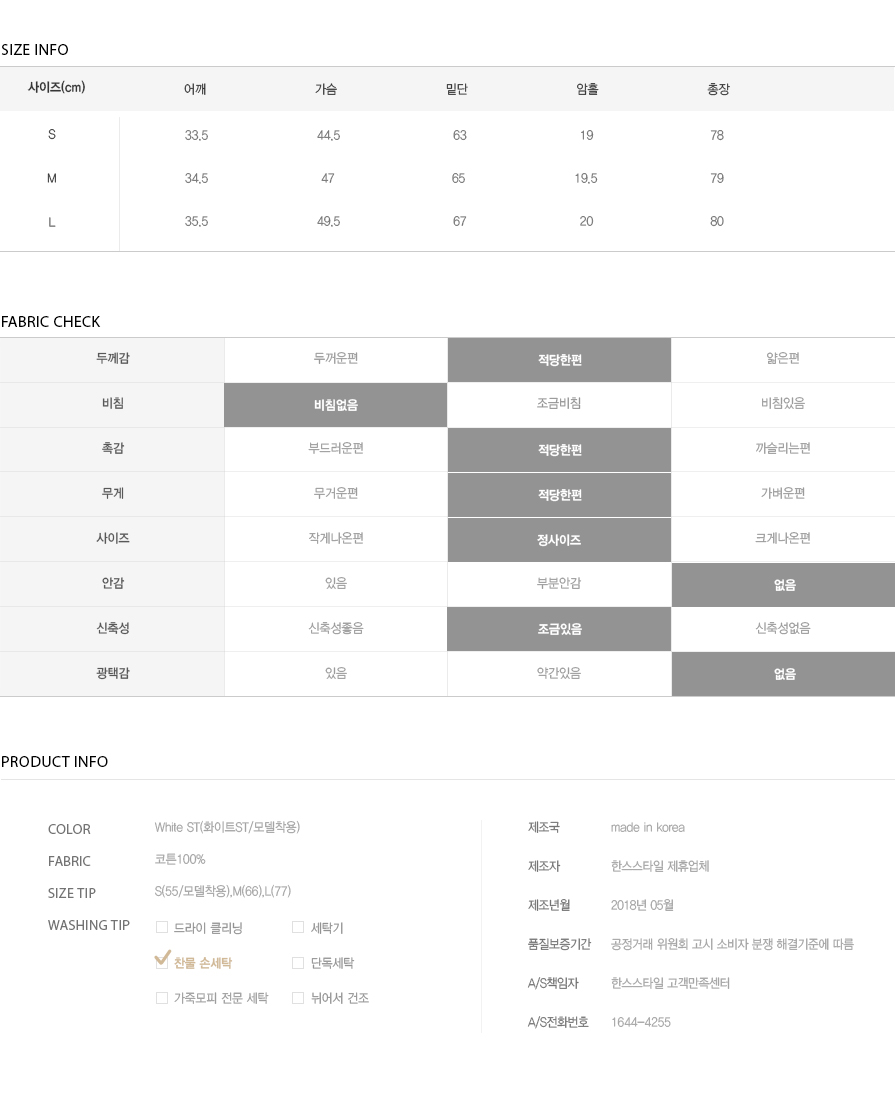The image size is (895, 1108).
Task: Click the 부분안감 lining cell
Action: 559,583
